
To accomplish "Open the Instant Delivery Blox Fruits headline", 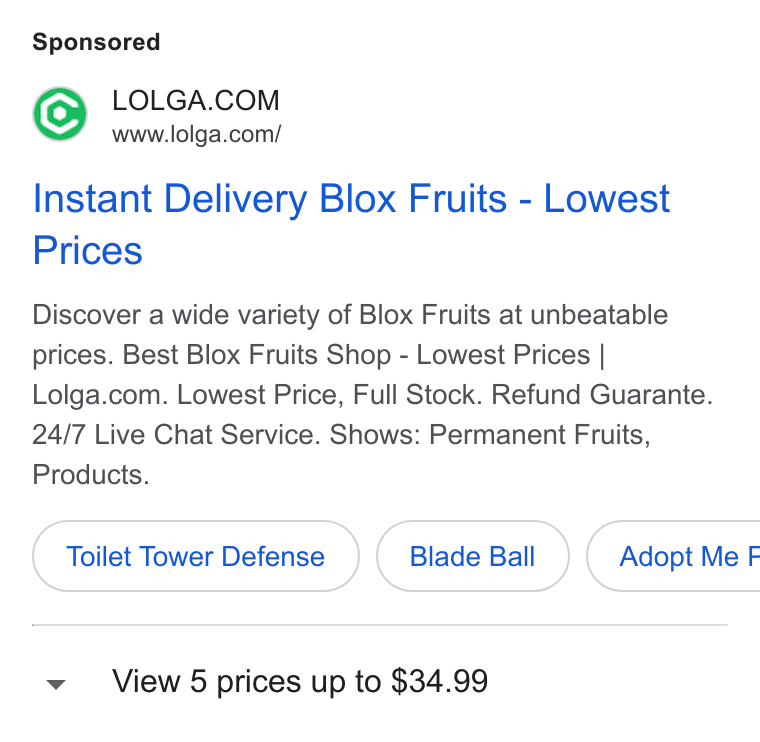I will (x=351, y=224).
